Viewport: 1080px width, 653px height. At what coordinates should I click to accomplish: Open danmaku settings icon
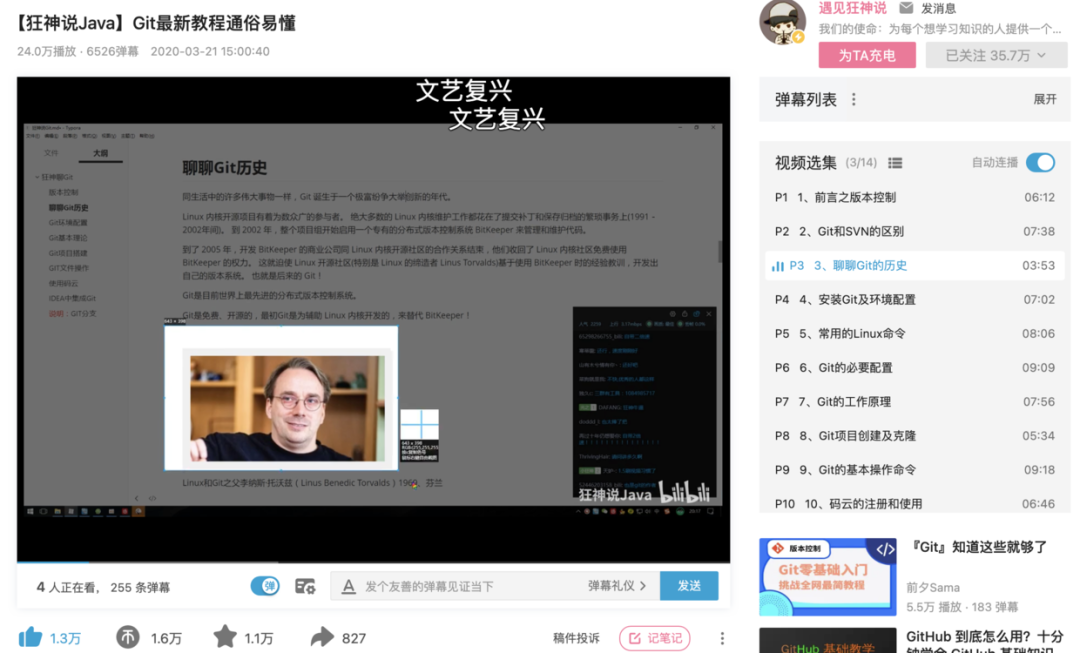(x=305, y=586)
